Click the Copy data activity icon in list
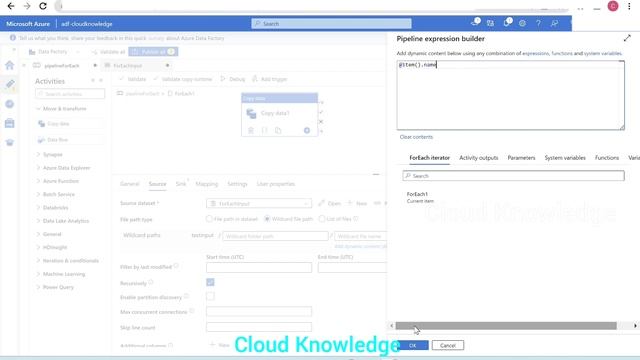 [x=41, y=124]
